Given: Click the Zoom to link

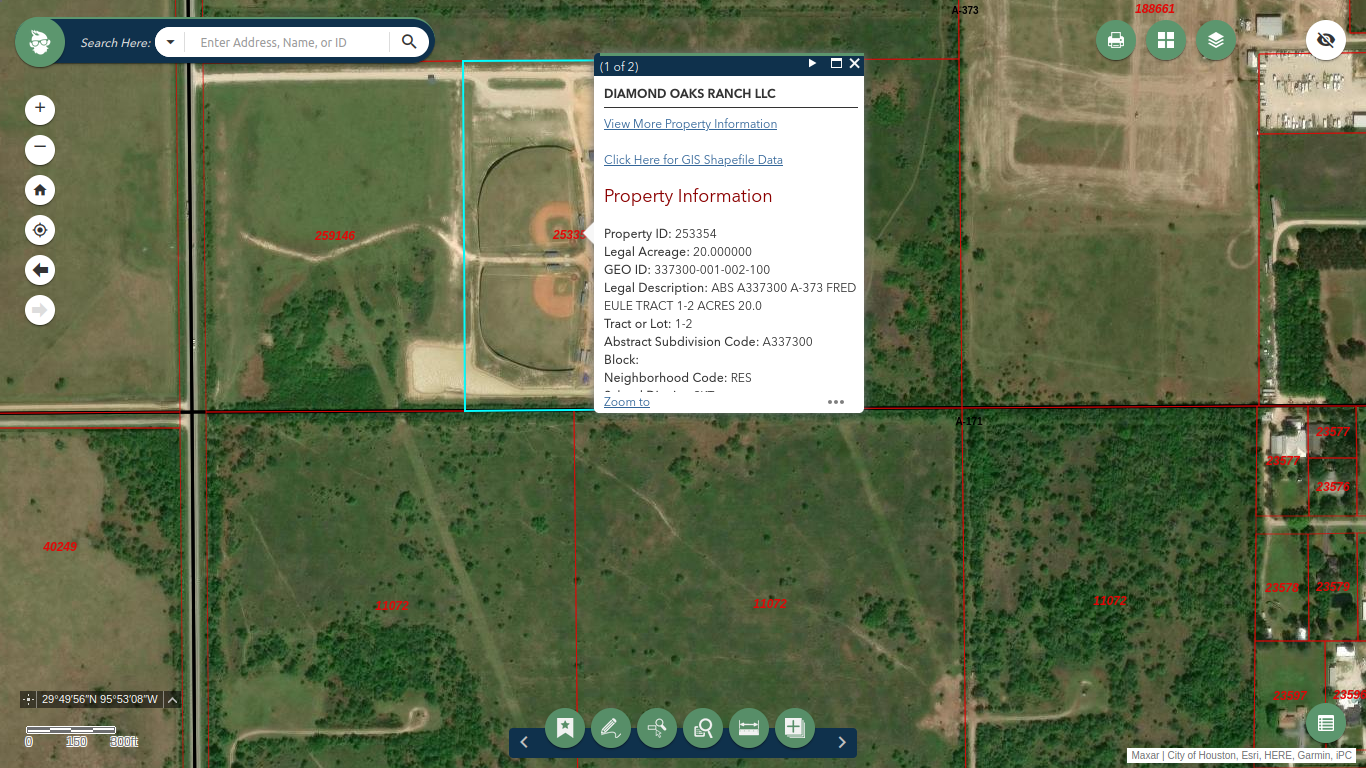Looking at the screenshot, I should pos(627,402).
